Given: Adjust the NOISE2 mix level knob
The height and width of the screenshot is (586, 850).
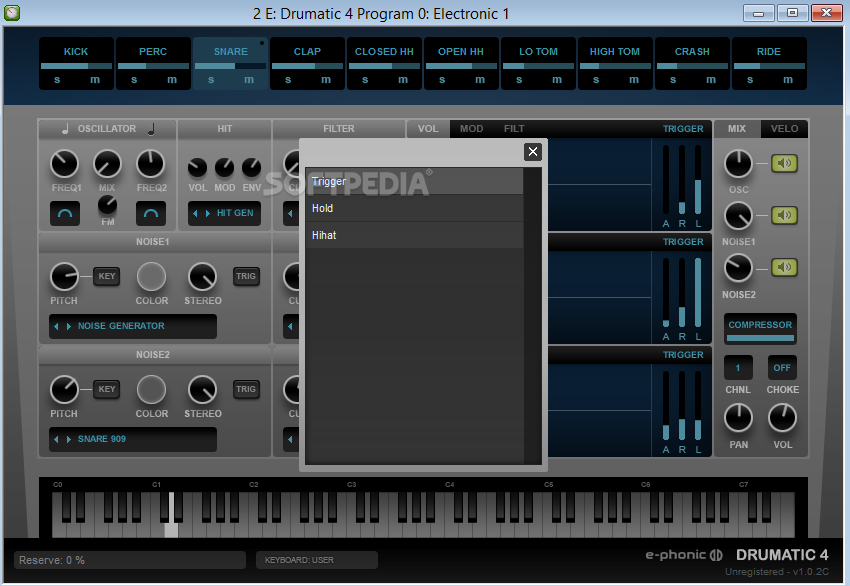Looking at the screenshot, I should click(x=738, y=268).
